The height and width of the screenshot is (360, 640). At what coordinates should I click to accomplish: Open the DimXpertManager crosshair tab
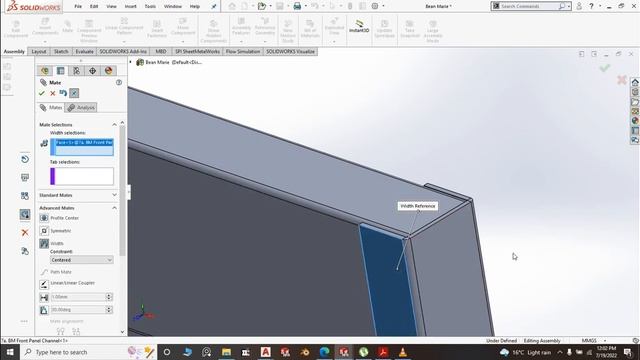(92, 71)
